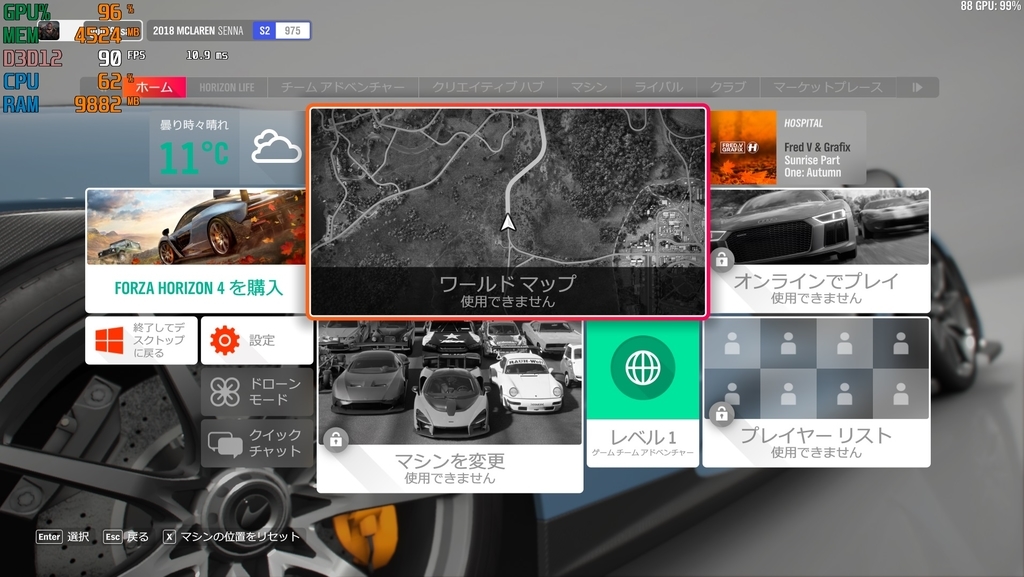Open クイックチャット label
This screenshot has height=577, width=1024.
click(275, 443)
